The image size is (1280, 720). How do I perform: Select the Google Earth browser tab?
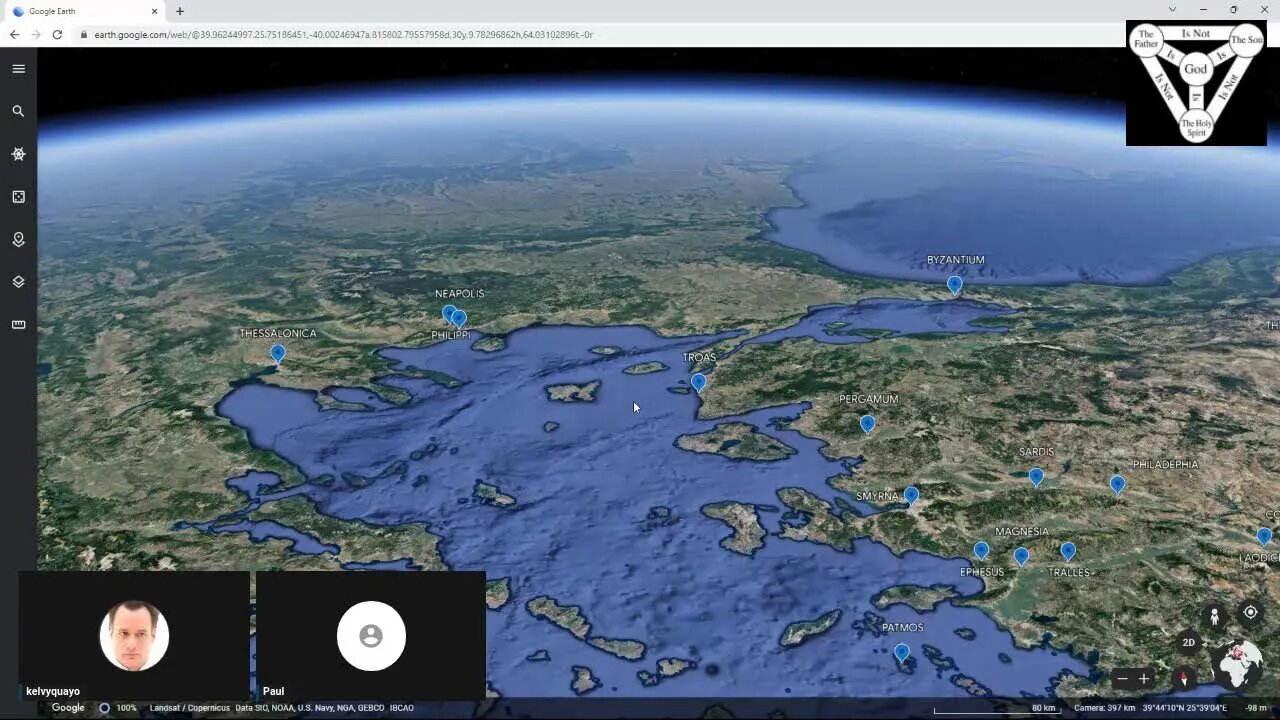[85, 11]
